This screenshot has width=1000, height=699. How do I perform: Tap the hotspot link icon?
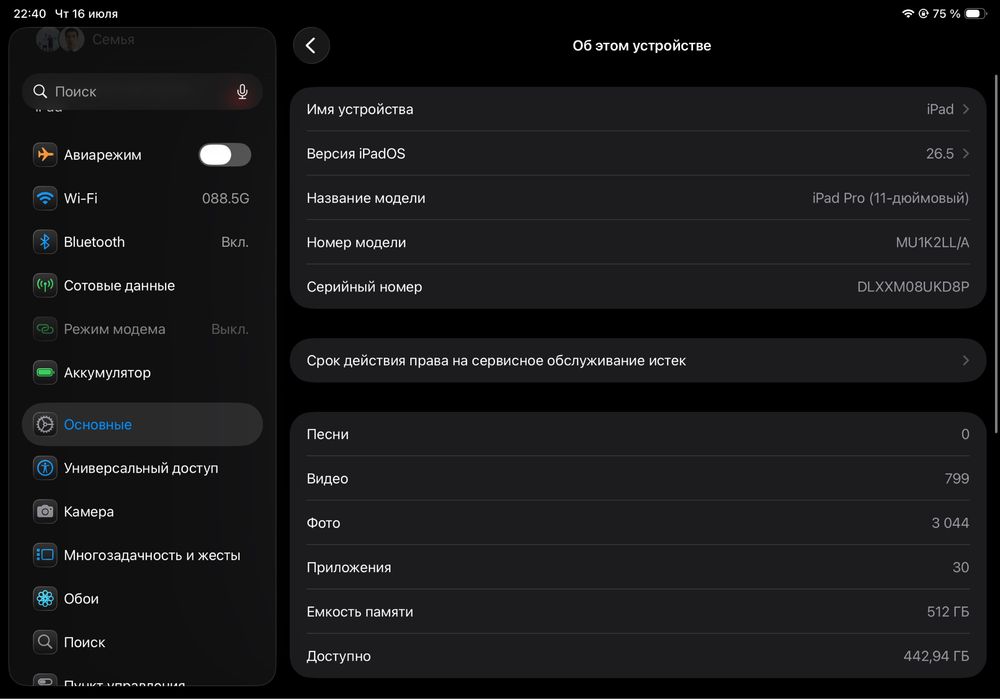45,329
